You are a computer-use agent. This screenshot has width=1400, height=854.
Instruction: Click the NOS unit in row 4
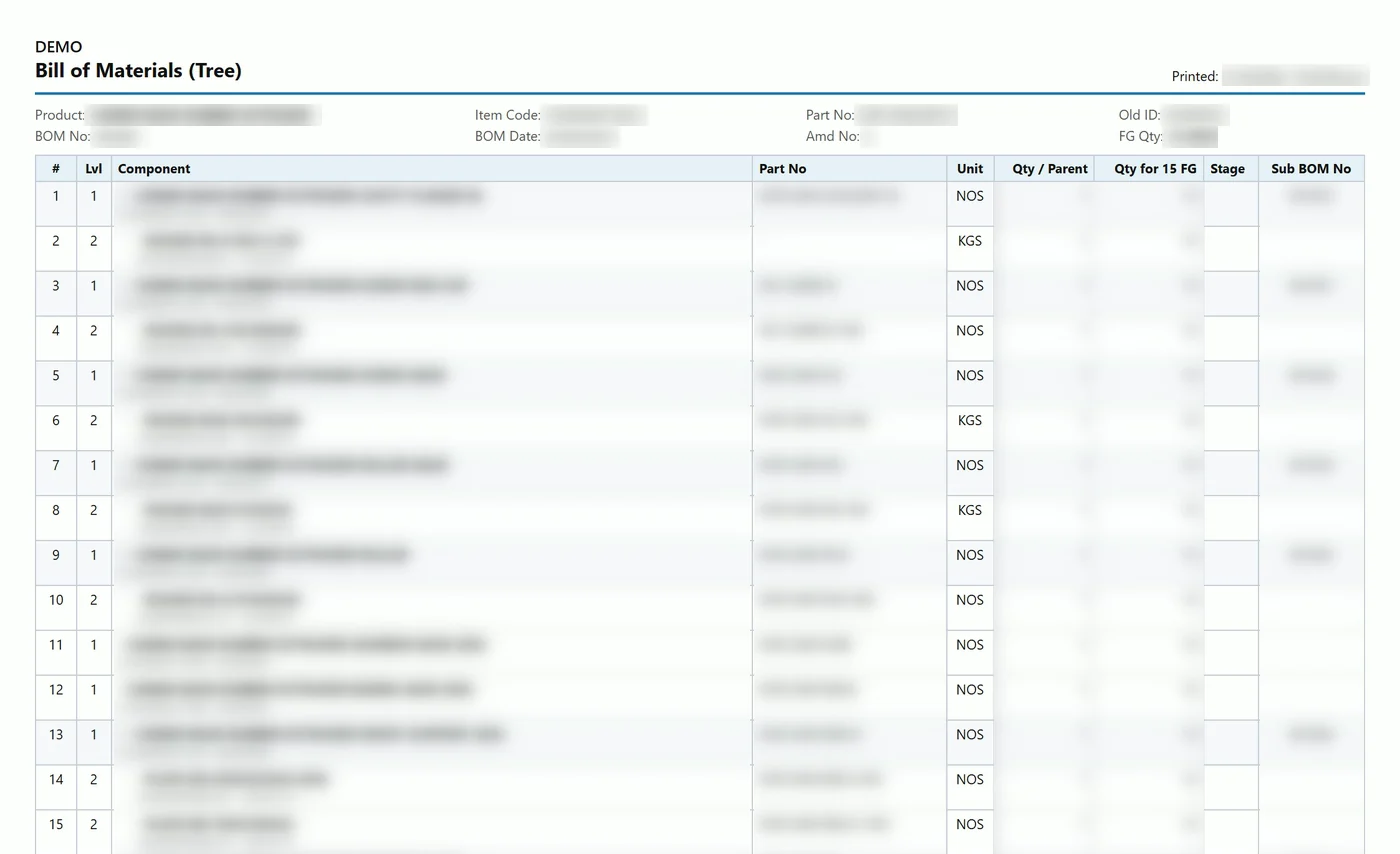point(970,331)
